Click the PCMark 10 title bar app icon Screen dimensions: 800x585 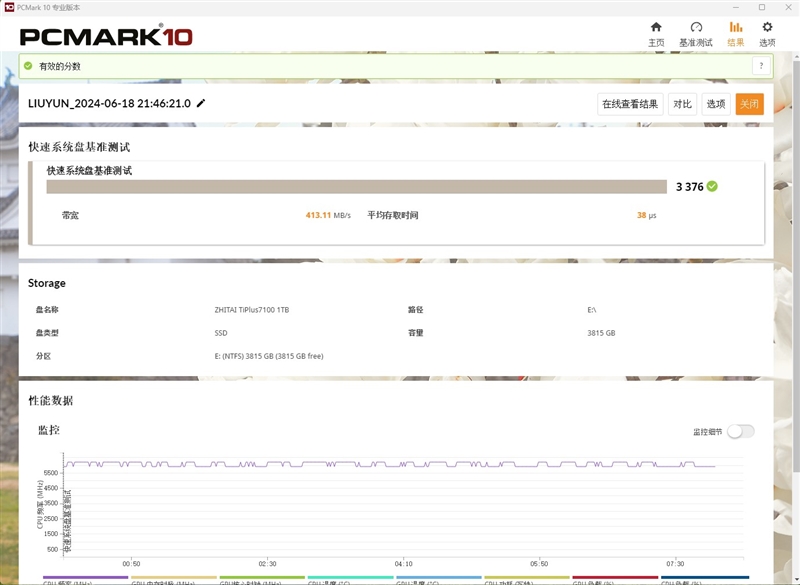coord(9,7)
